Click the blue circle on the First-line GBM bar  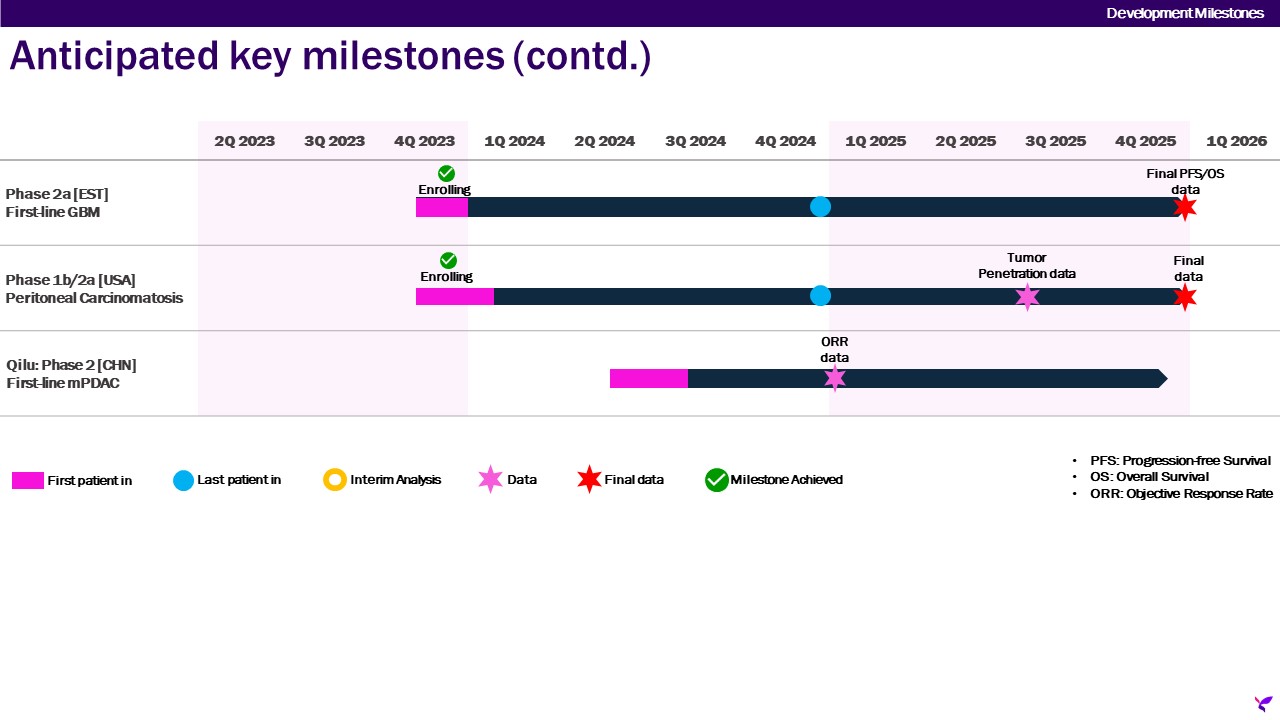[820, 207]
